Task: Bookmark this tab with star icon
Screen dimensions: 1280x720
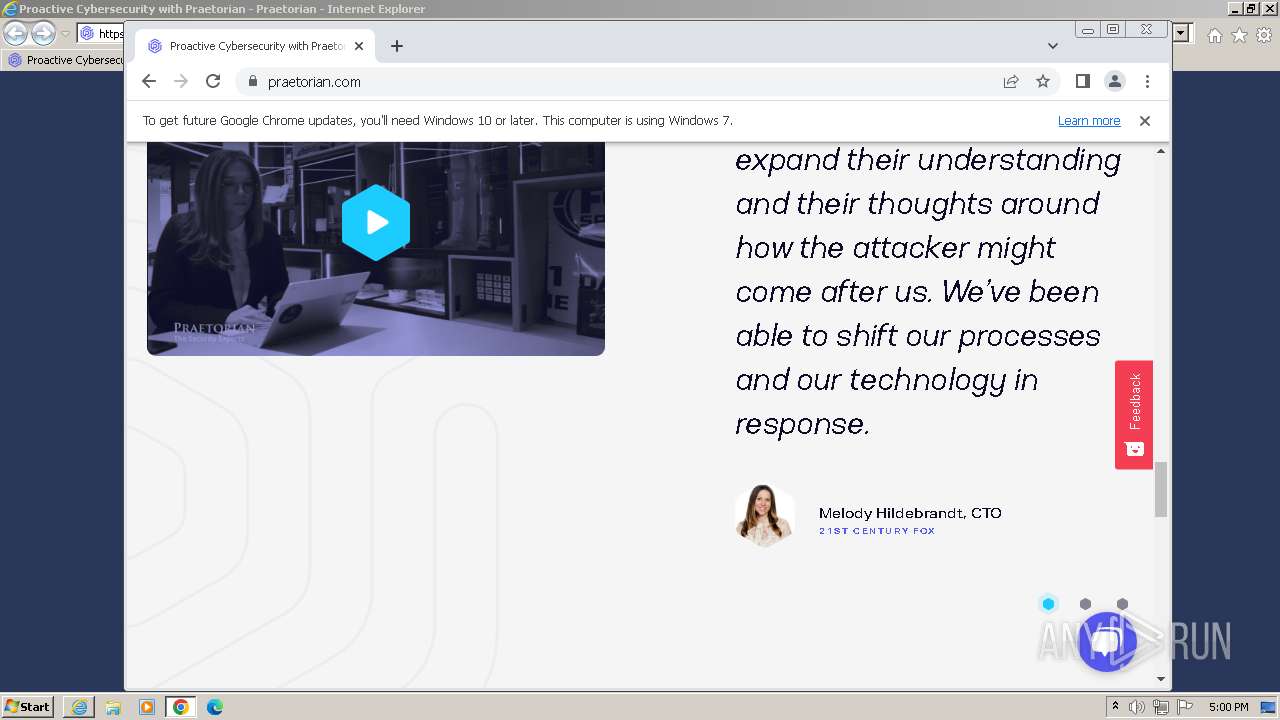Action: pyautogui.click(x=1043, y=82)
